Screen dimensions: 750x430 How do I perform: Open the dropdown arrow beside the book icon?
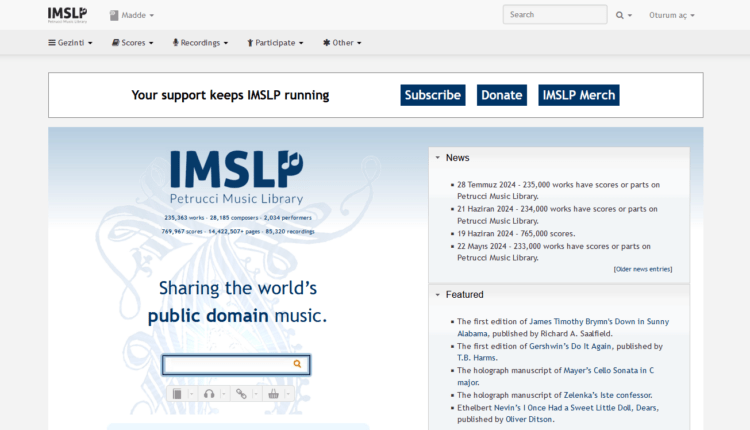tap(191, 394)
